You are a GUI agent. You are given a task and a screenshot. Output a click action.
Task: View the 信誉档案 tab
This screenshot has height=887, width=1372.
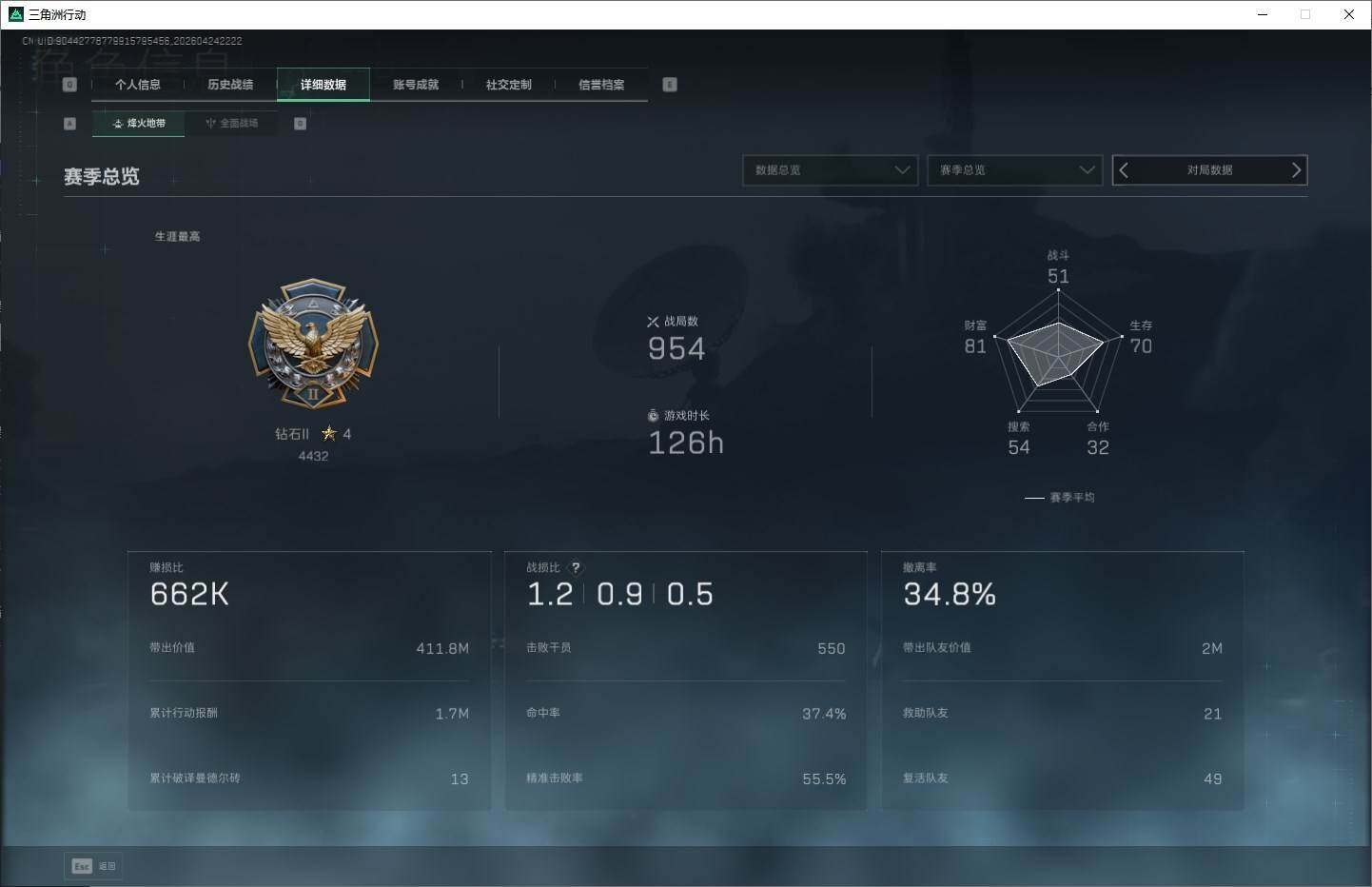(601, 85)
